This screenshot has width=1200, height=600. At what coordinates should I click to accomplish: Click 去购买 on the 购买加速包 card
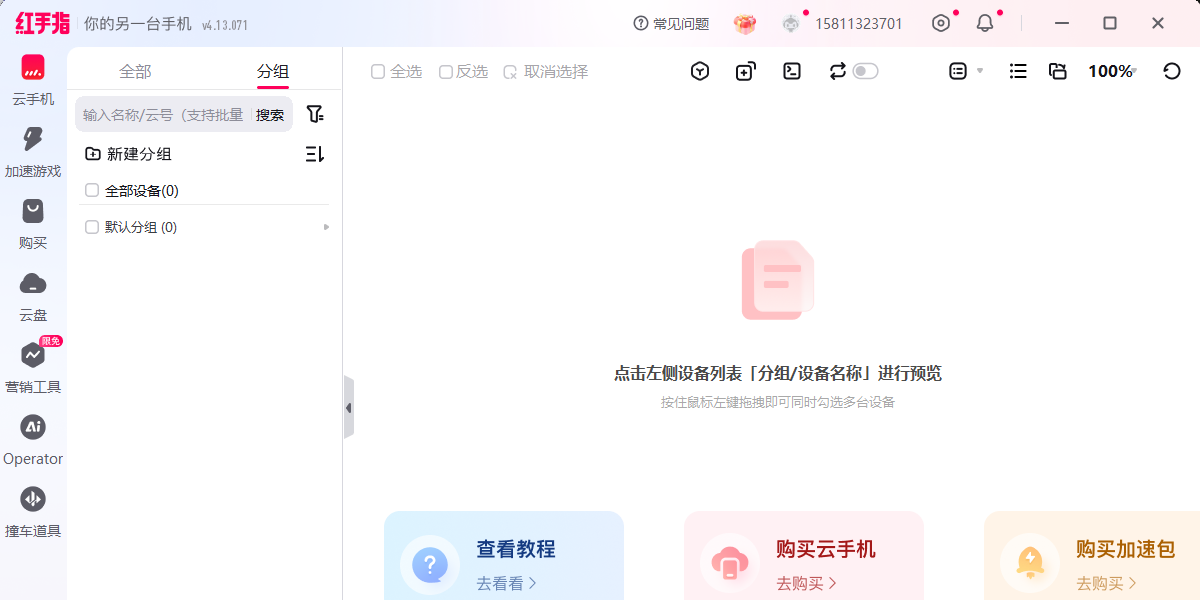coord(1106,583)
